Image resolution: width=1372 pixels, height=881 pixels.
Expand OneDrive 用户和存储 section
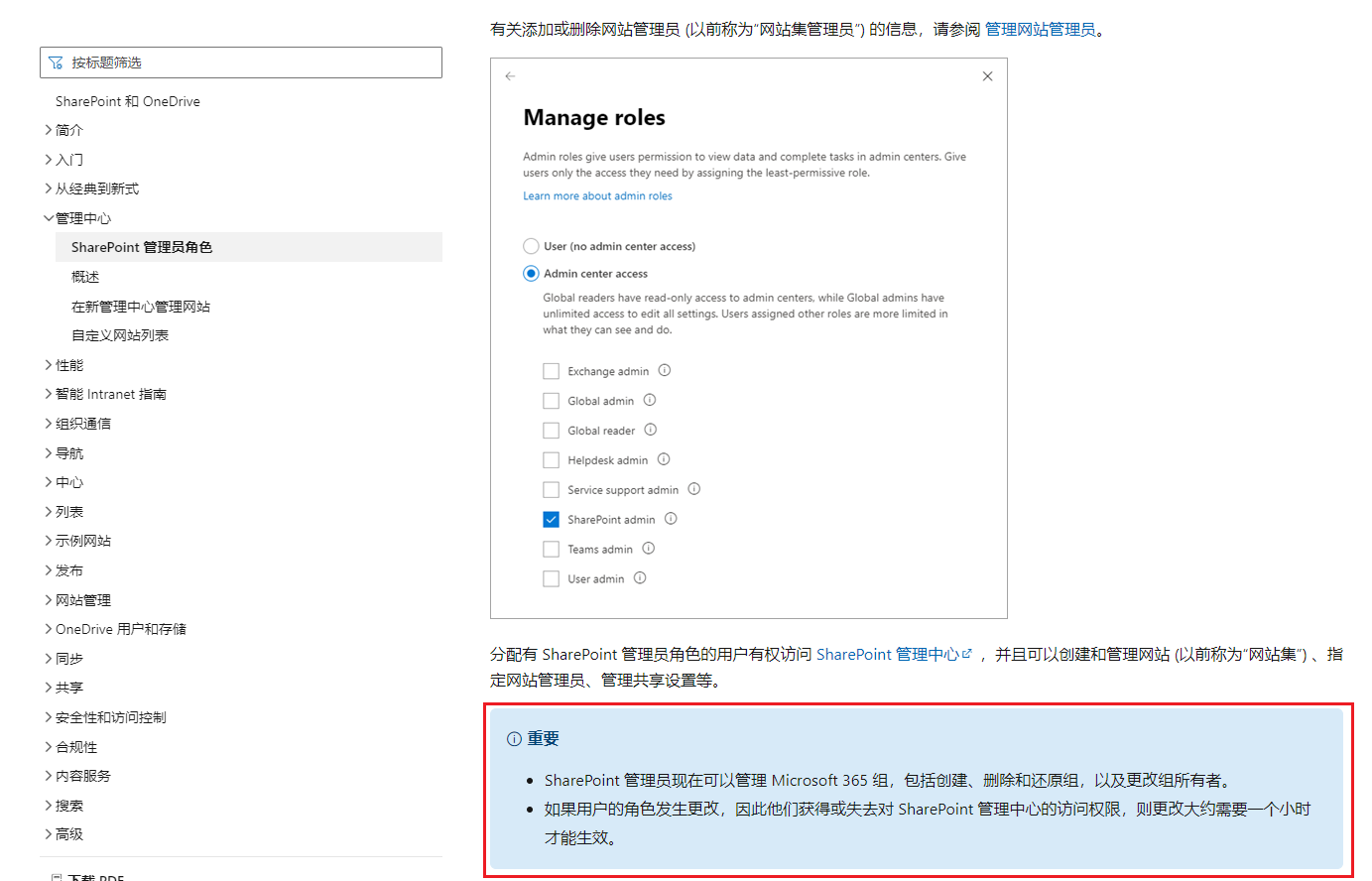pyautogui.click(x=115, y=629)
